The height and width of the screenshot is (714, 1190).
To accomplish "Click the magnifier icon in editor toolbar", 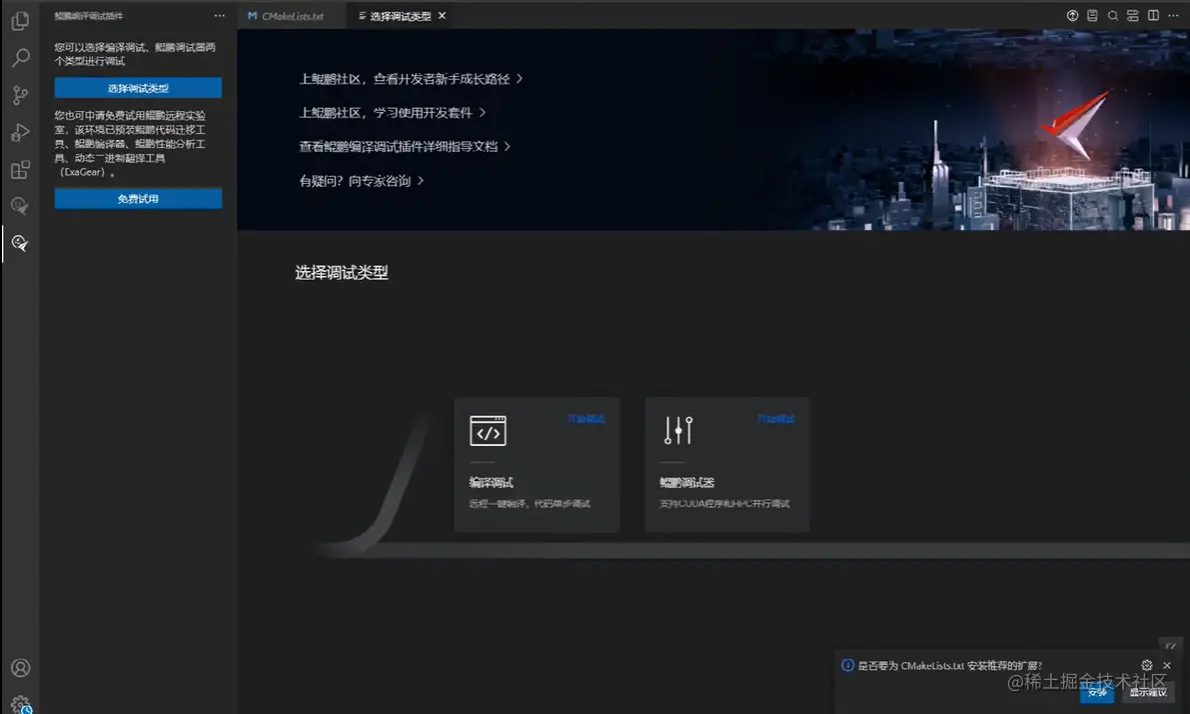I will tap(1113, 15).
